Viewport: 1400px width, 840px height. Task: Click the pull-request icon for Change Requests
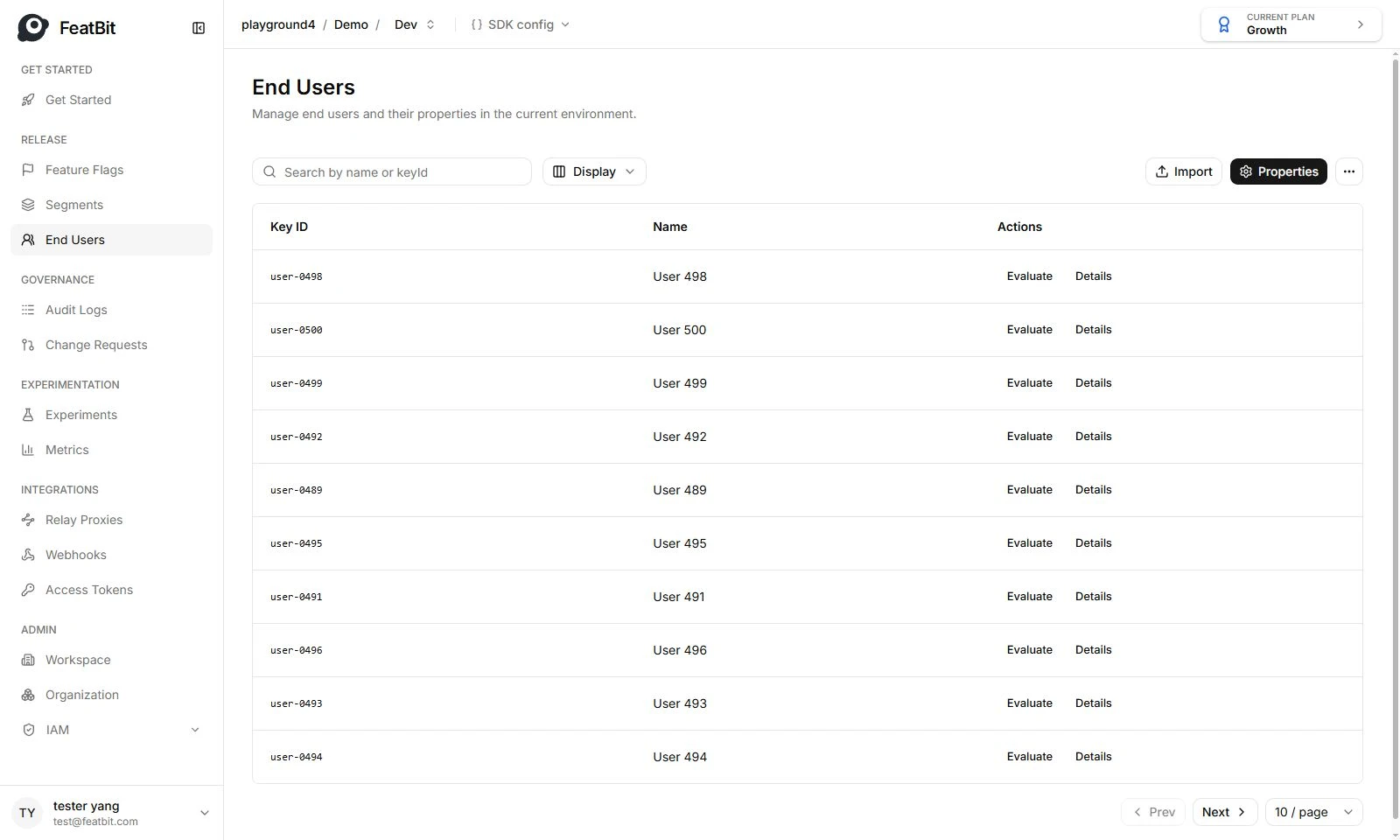[x=28, y=345]
